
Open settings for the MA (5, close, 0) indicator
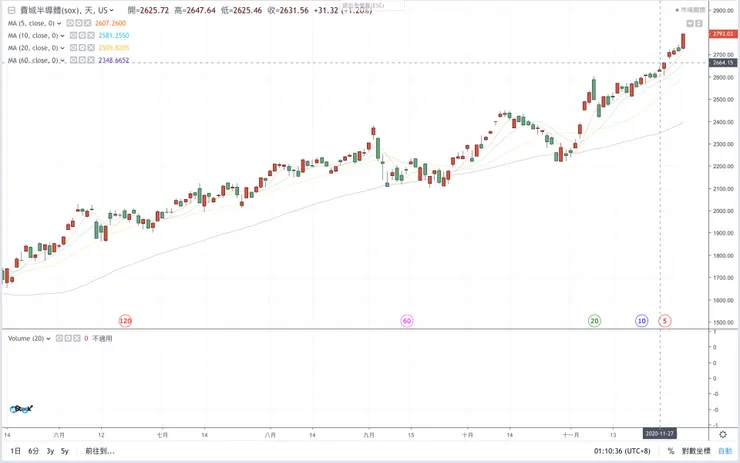(78, 23)
